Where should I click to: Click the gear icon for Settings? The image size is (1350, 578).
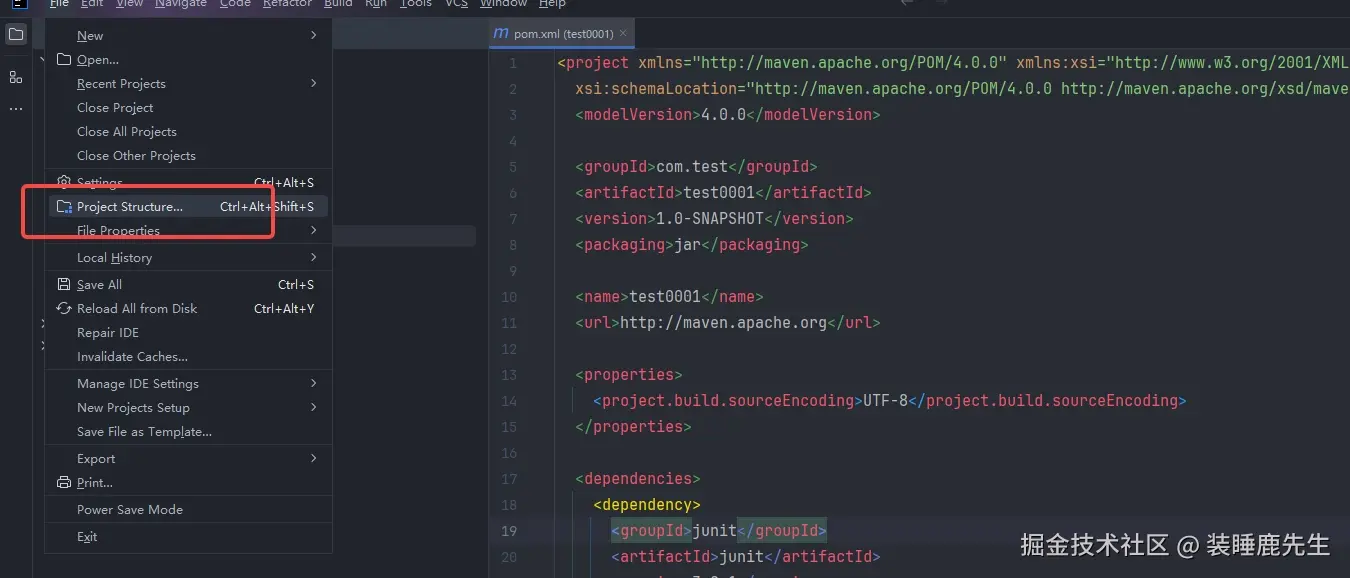[x=64, y=182]
